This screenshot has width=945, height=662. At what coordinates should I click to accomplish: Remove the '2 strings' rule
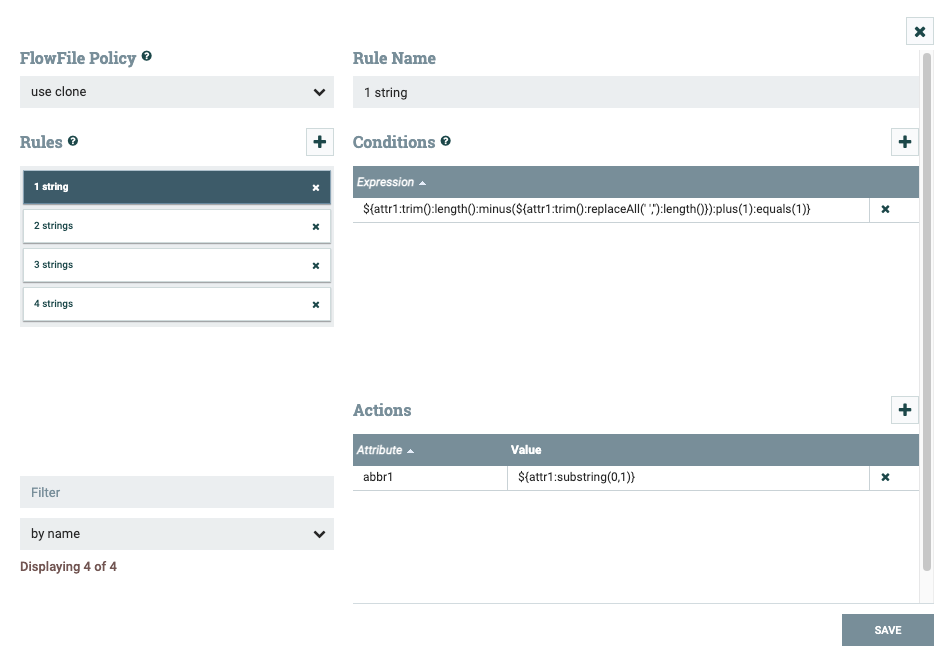(x=316, y=227)
